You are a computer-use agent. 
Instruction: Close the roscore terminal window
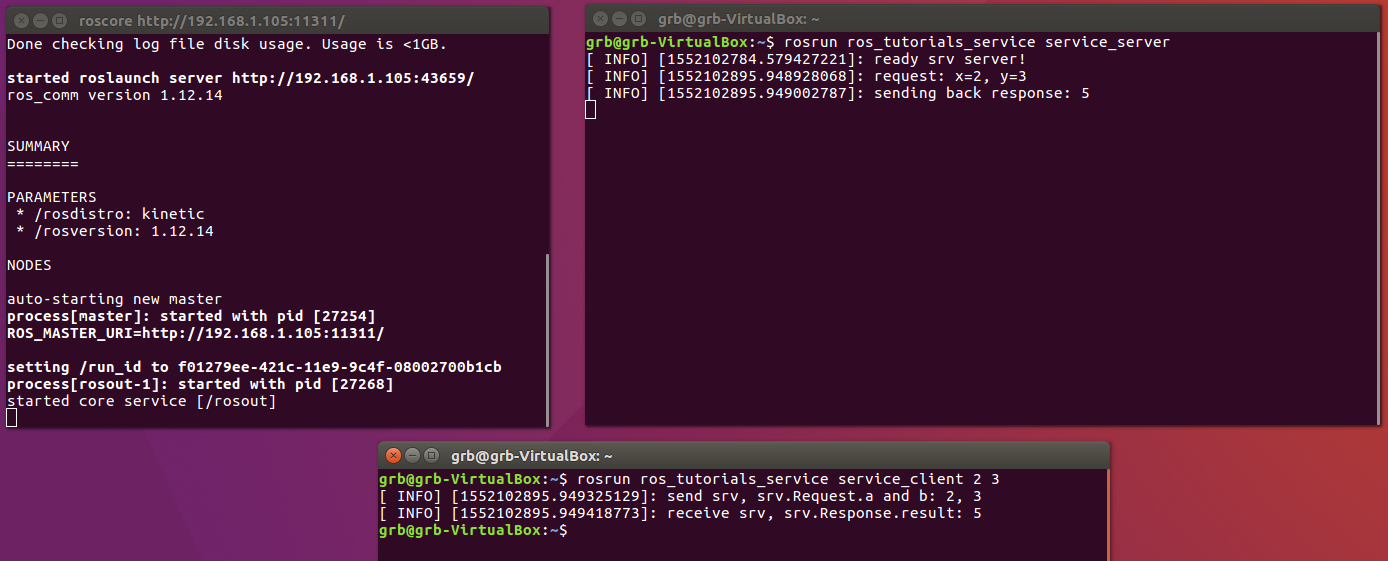(21, 20)
